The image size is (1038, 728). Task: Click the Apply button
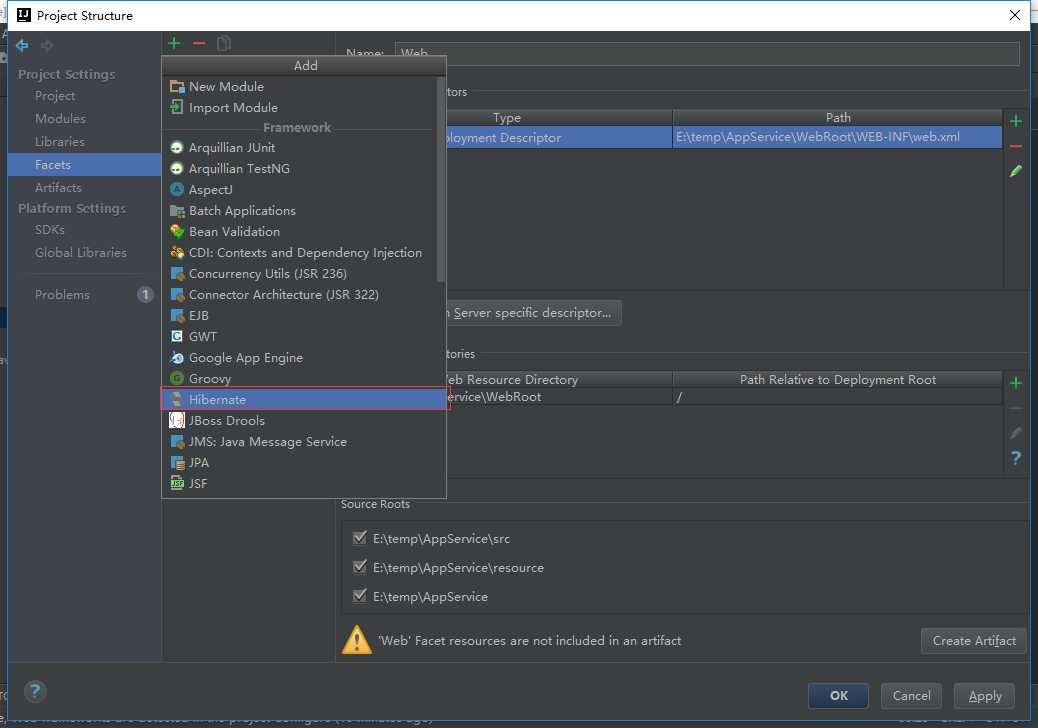(x=984, y=696)
